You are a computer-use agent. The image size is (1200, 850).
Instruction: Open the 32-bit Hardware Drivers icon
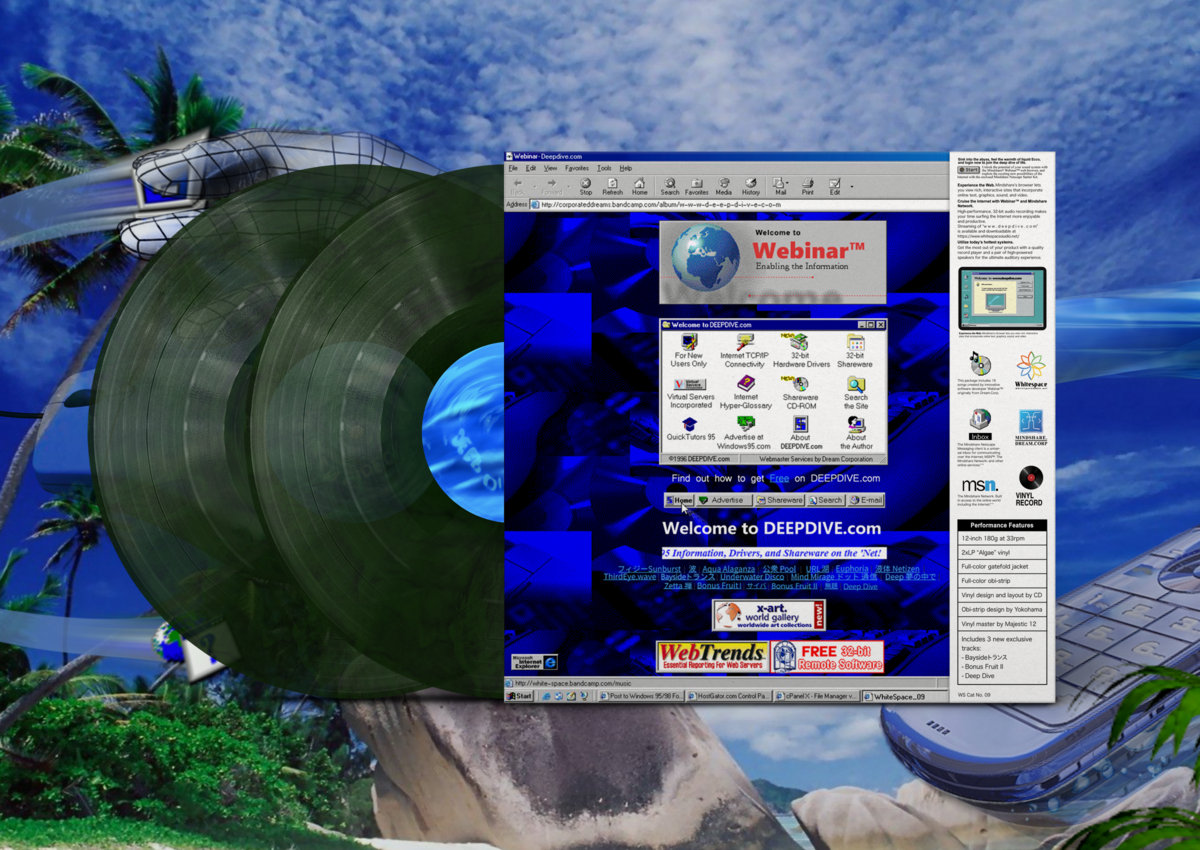(x=800, y=350)
